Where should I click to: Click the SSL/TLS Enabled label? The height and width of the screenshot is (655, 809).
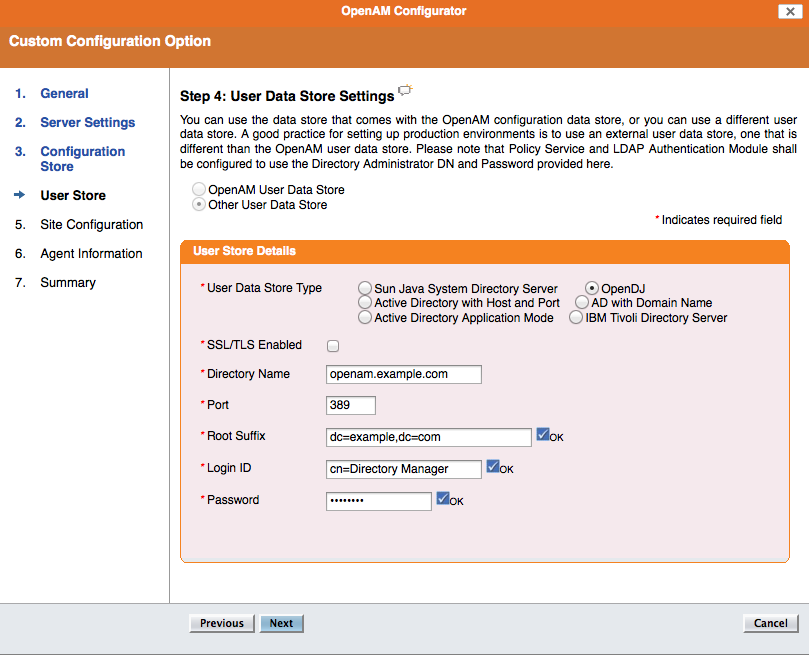coord(254,345)
